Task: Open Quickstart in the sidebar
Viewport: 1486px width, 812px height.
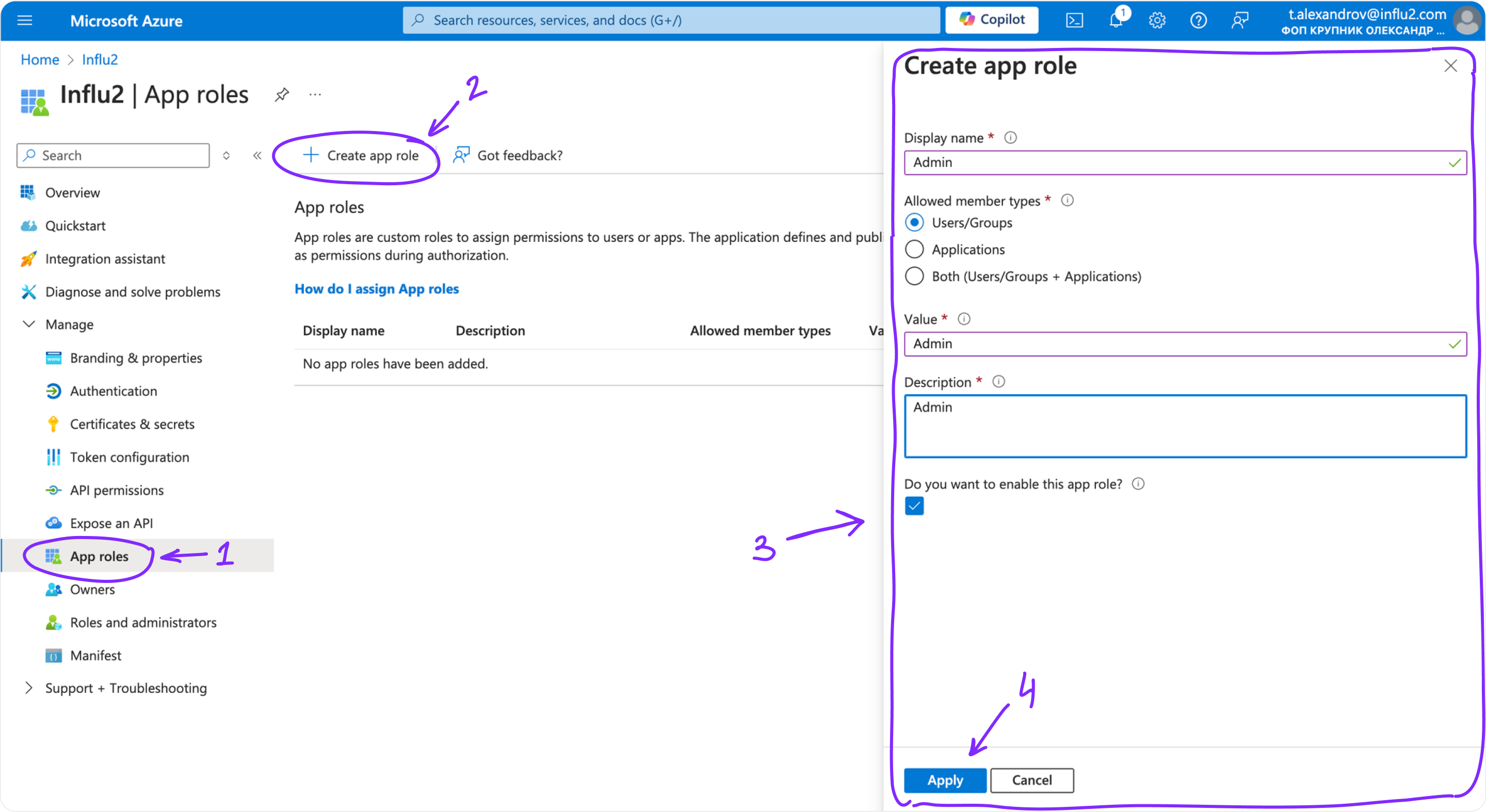Action: click(x=75, y=225)
